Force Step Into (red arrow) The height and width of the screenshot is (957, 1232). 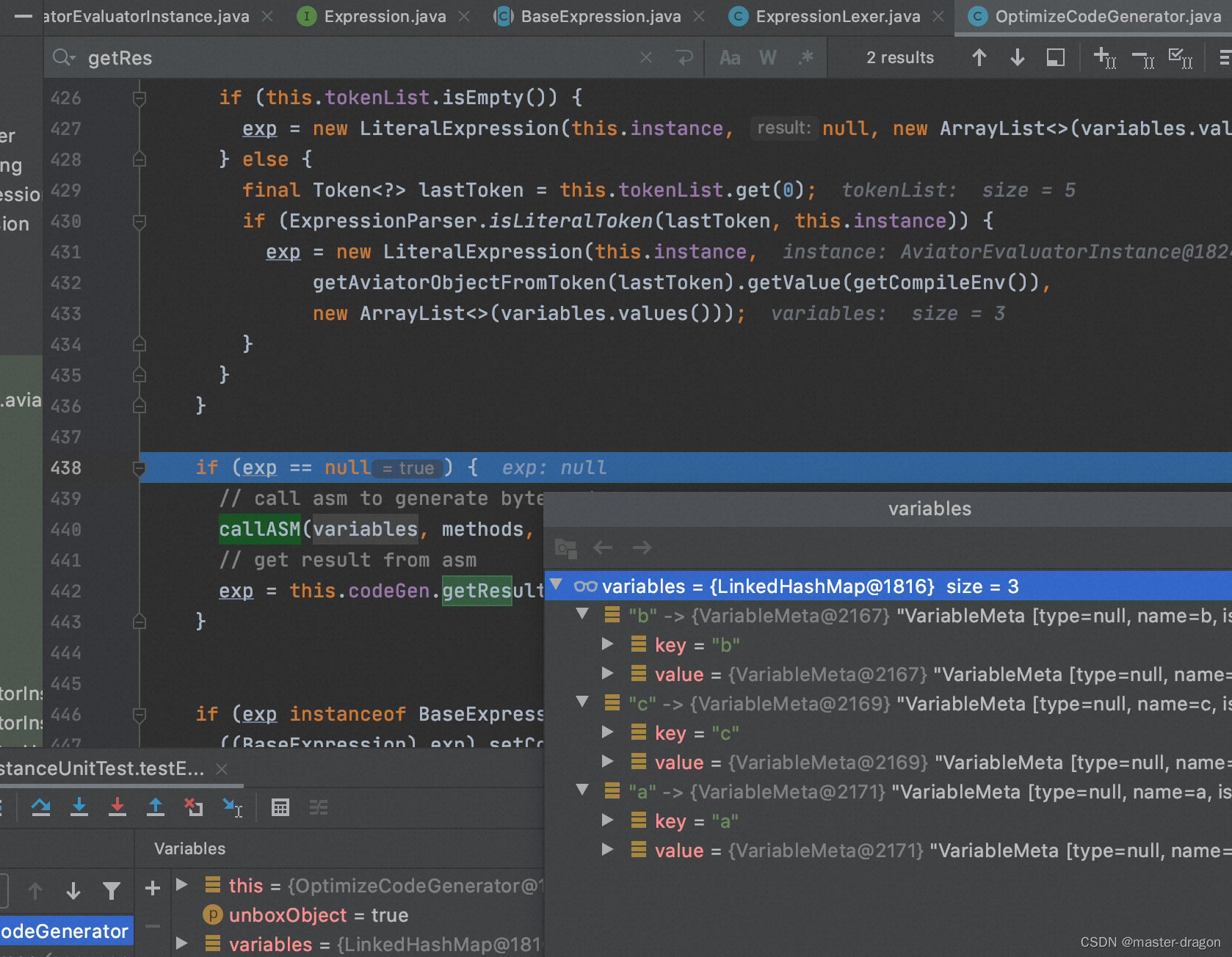click(117, 807)
